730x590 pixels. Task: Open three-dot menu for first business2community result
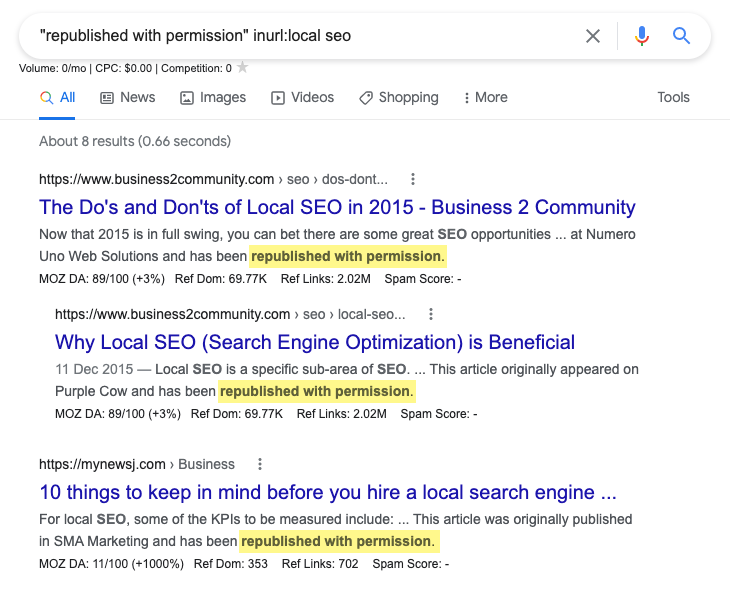413,180
